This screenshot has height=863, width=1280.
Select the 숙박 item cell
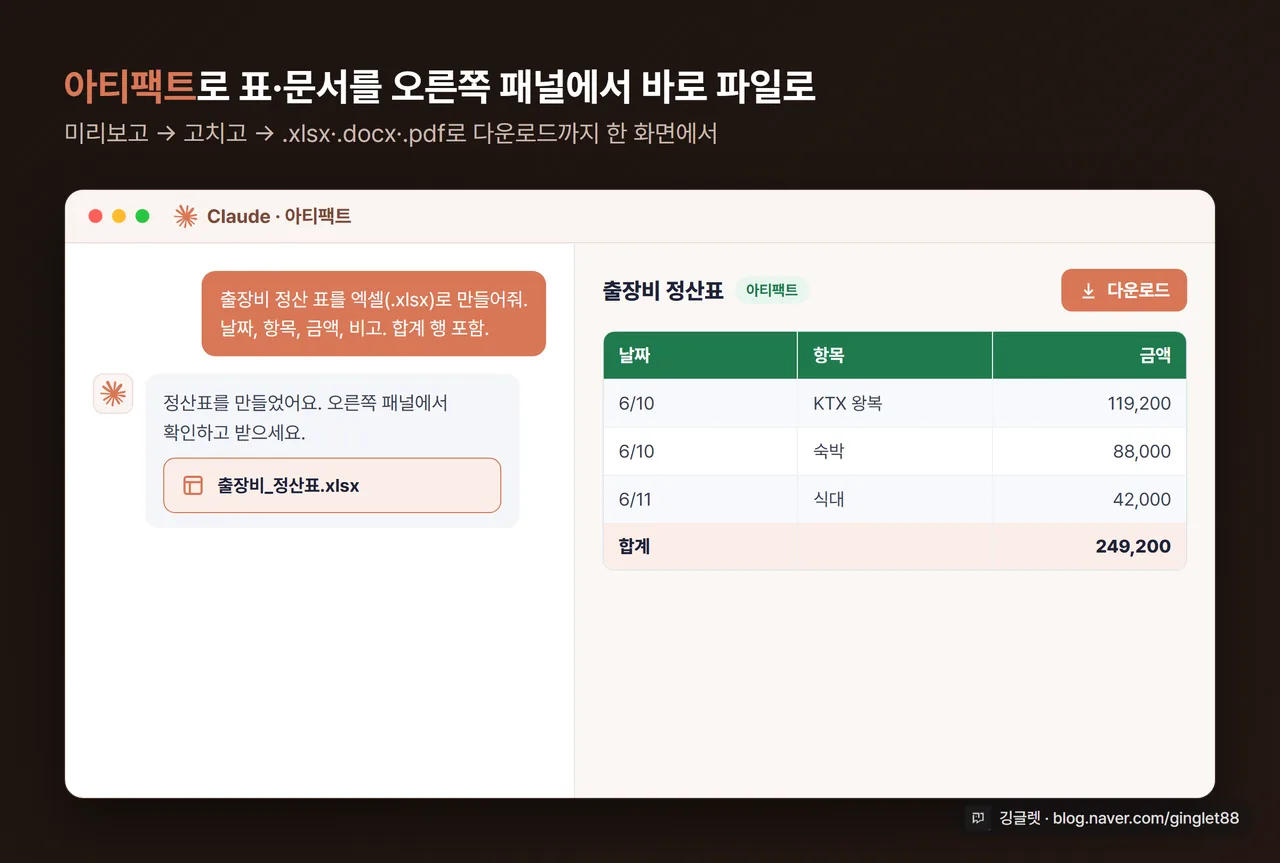pyautogui.click(x=895, y=452)
